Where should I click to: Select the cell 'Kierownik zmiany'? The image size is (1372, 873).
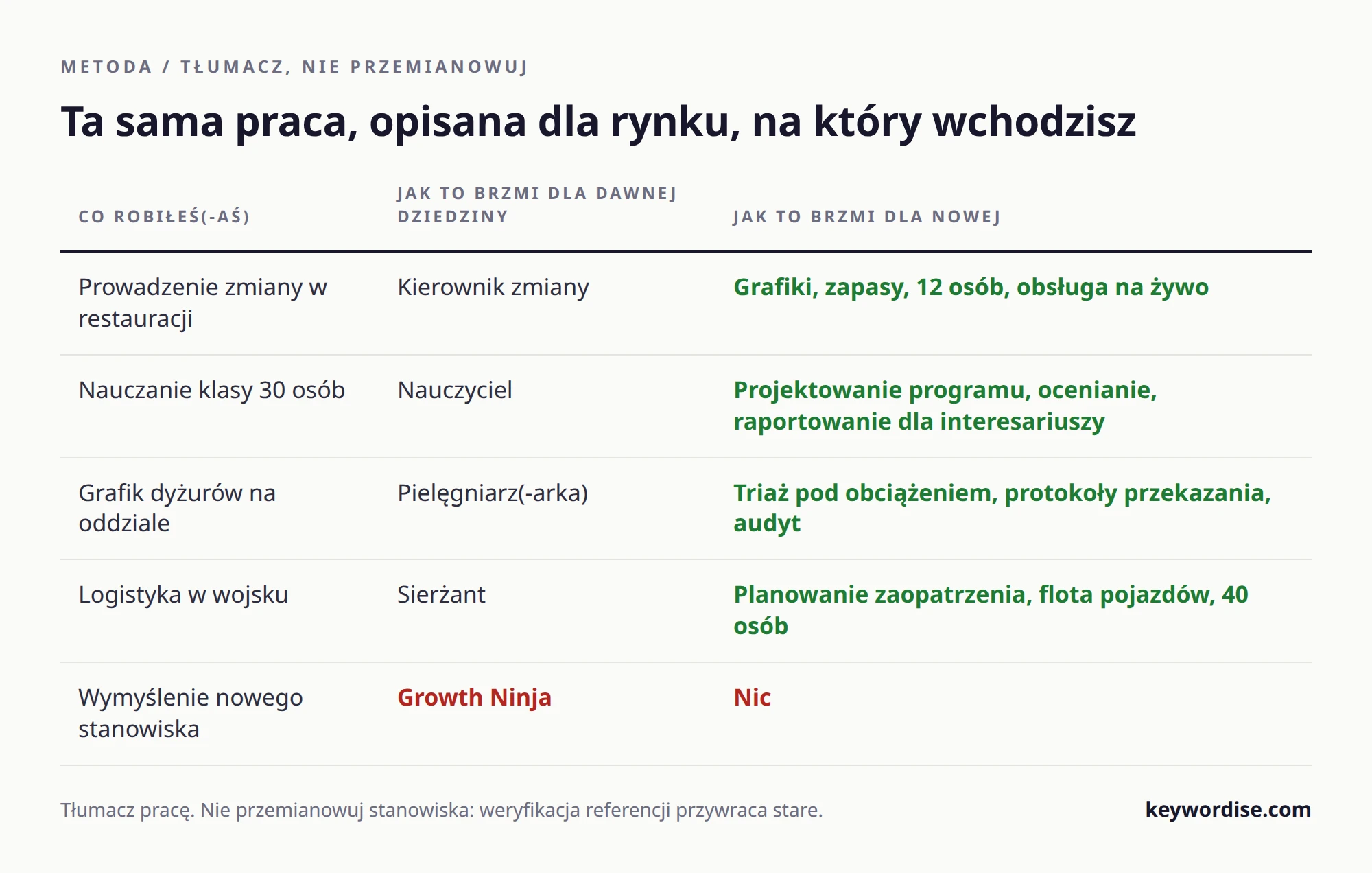493,287
